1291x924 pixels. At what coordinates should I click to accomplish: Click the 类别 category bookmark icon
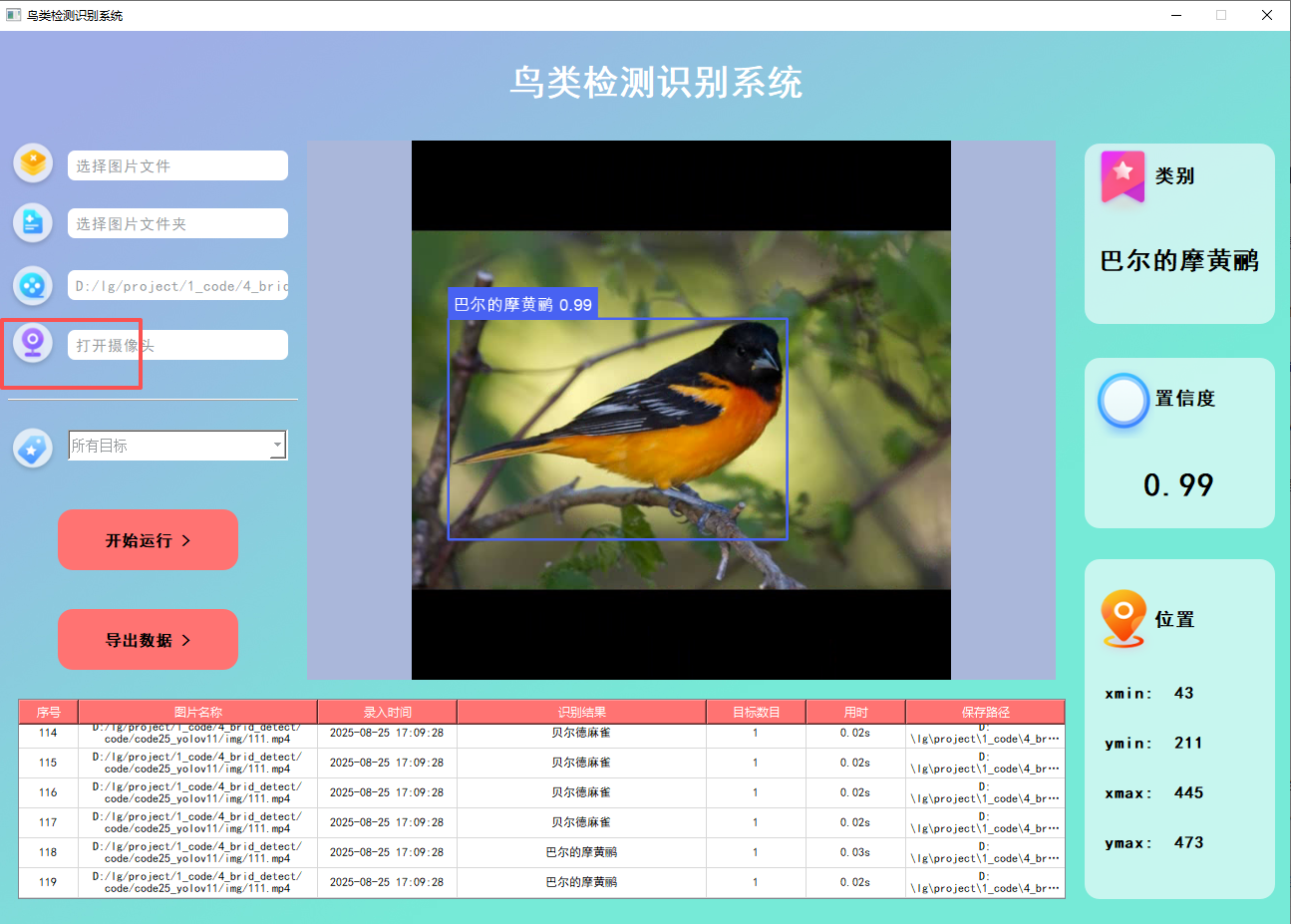[x=1123, y=177]
